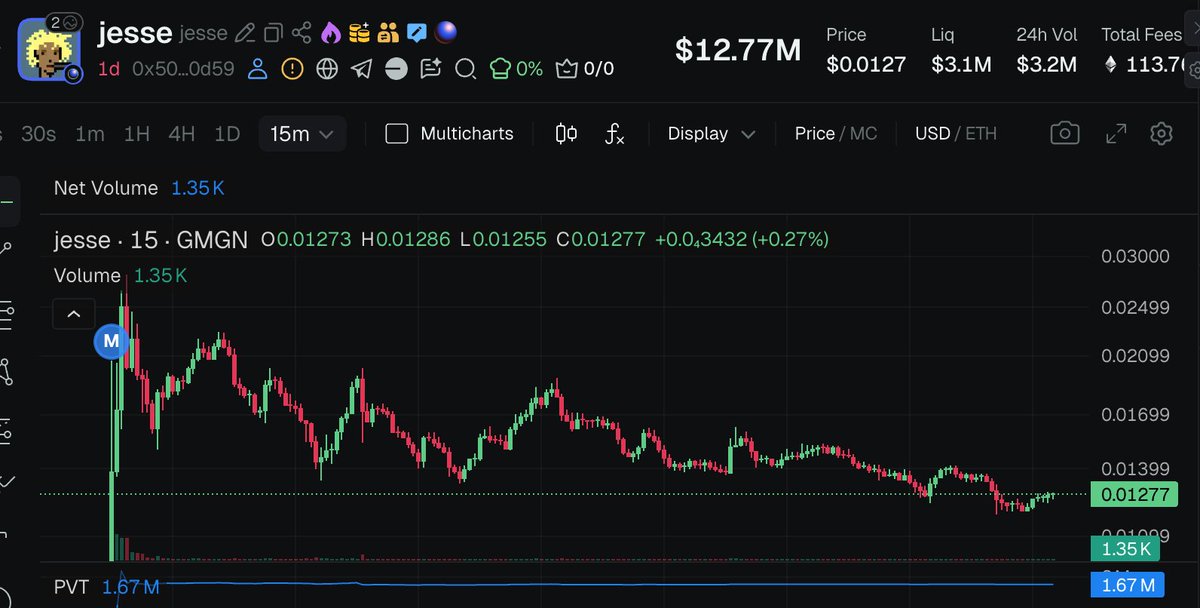
Task: Click the 1.35K volume axis label
Action: point(1124,549)
